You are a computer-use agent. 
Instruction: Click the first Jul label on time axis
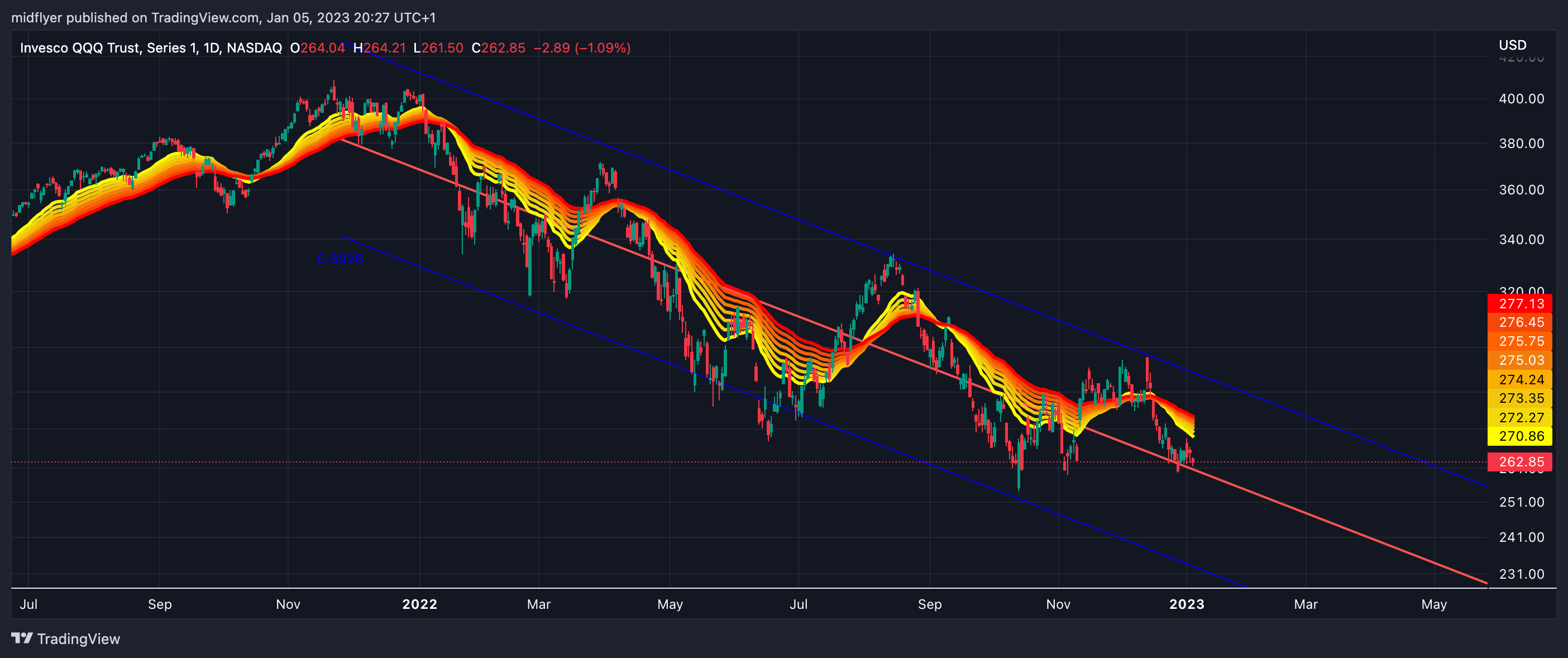point(28,604)
